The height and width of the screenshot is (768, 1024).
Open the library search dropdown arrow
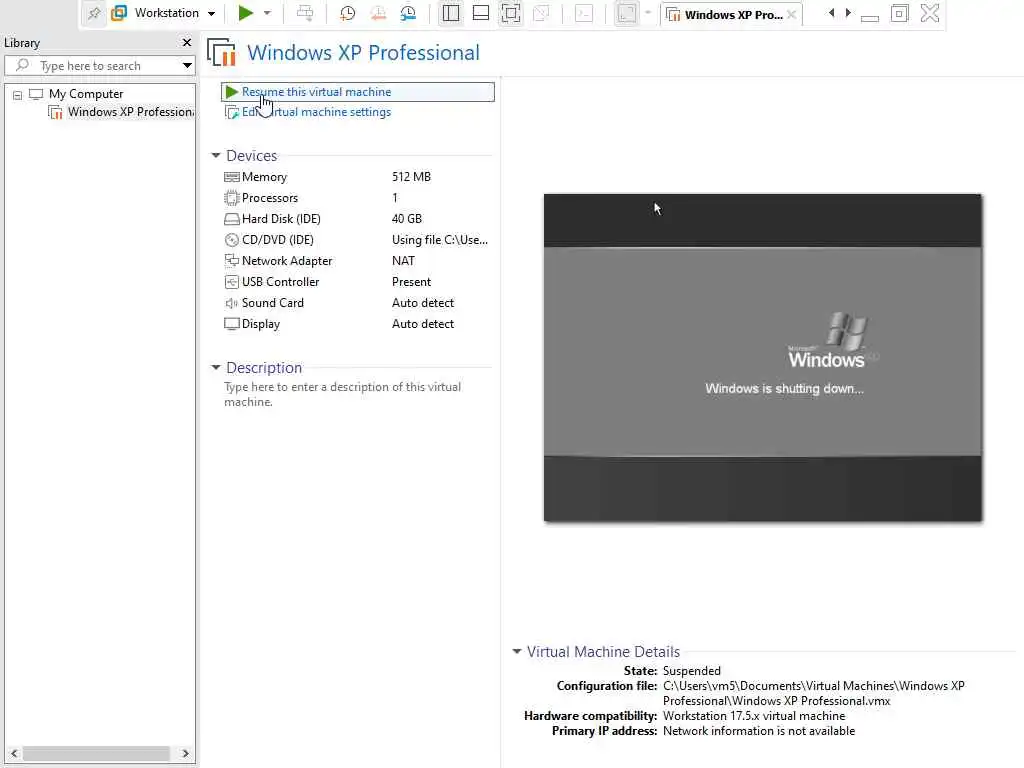(x=187, y=65)
